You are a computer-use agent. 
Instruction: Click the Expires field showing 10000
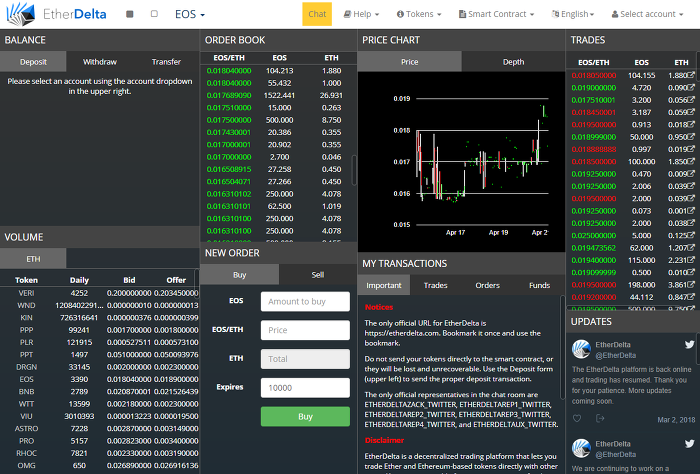[x=305, y=387]
